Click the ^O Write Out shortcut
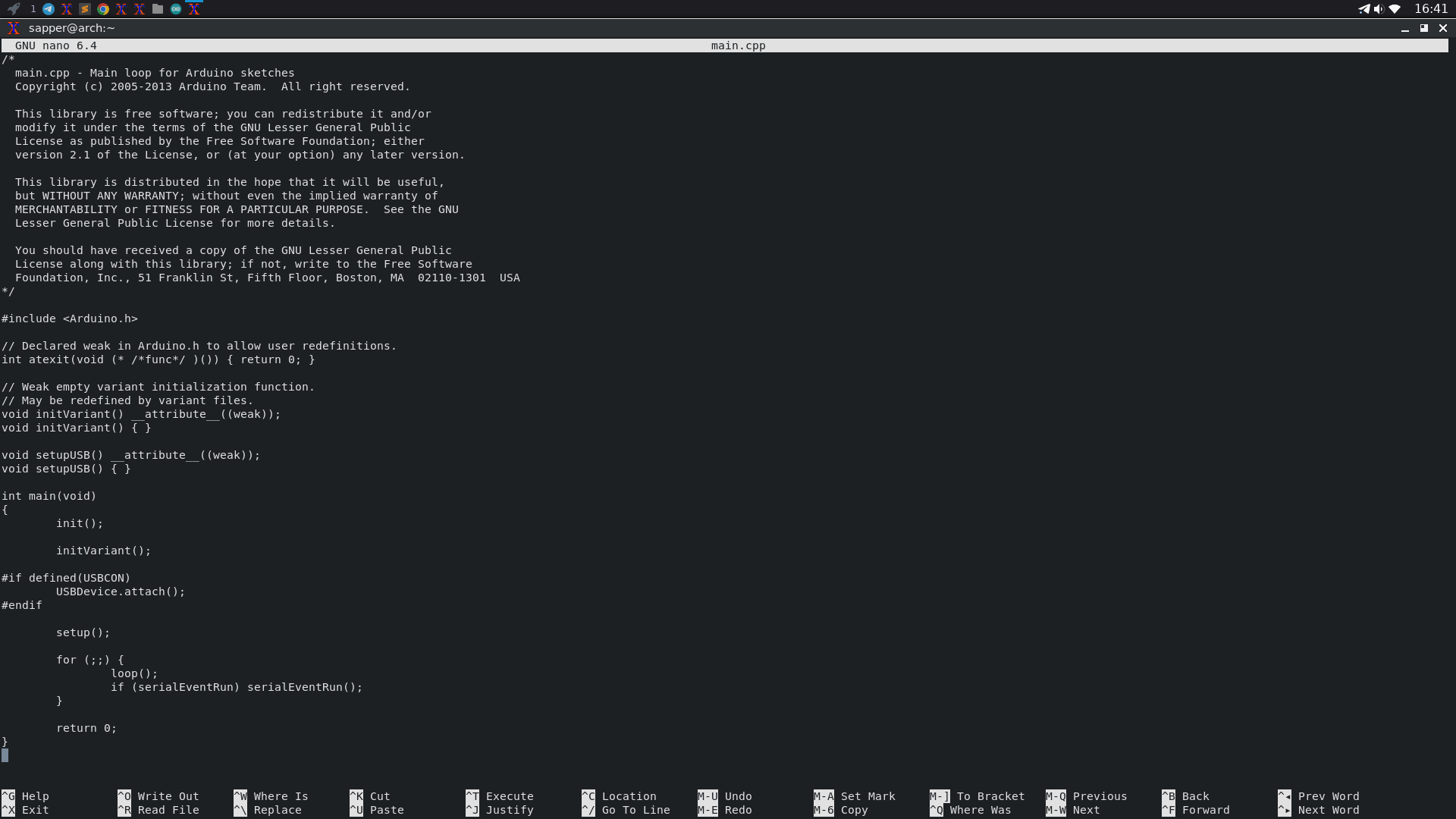This screenshot has height=819, width=1456. pos(158,796)
